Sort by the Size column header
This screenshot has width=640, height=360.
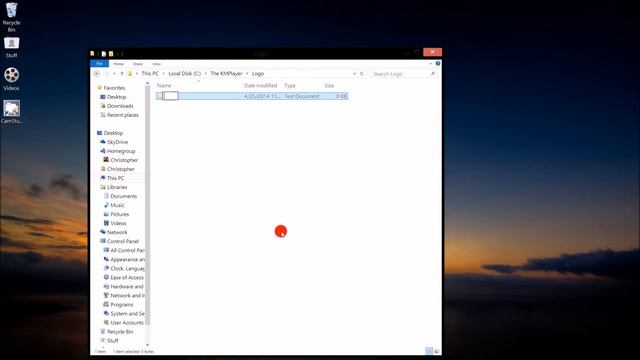point(329,85)
